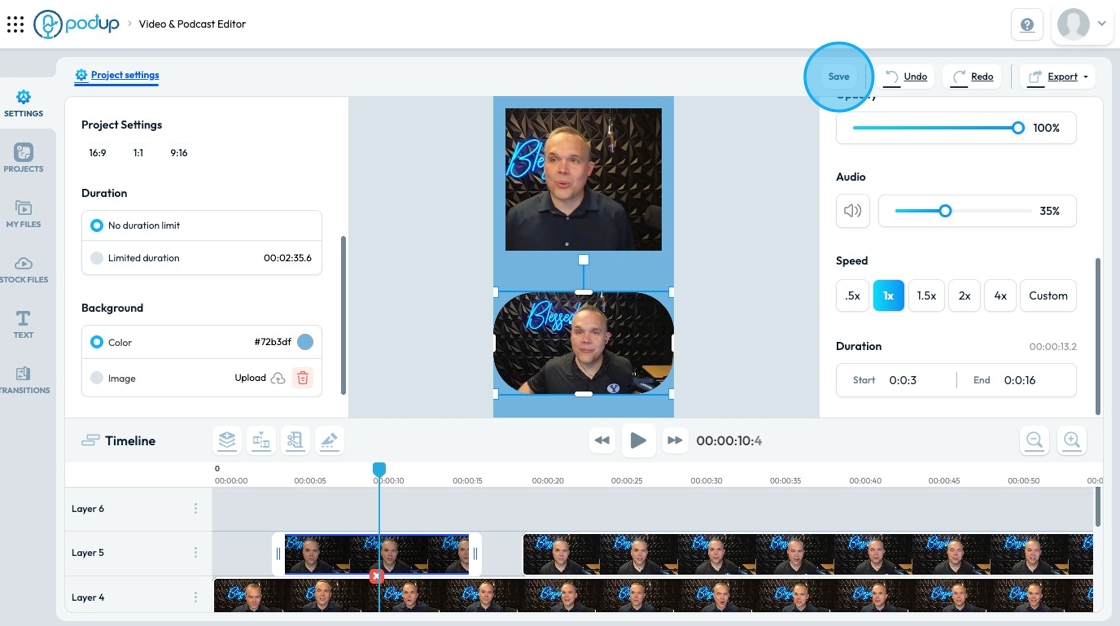The image size is (1120, 626).
Task: Click the Podup logo
Action: tap(76, 24)
